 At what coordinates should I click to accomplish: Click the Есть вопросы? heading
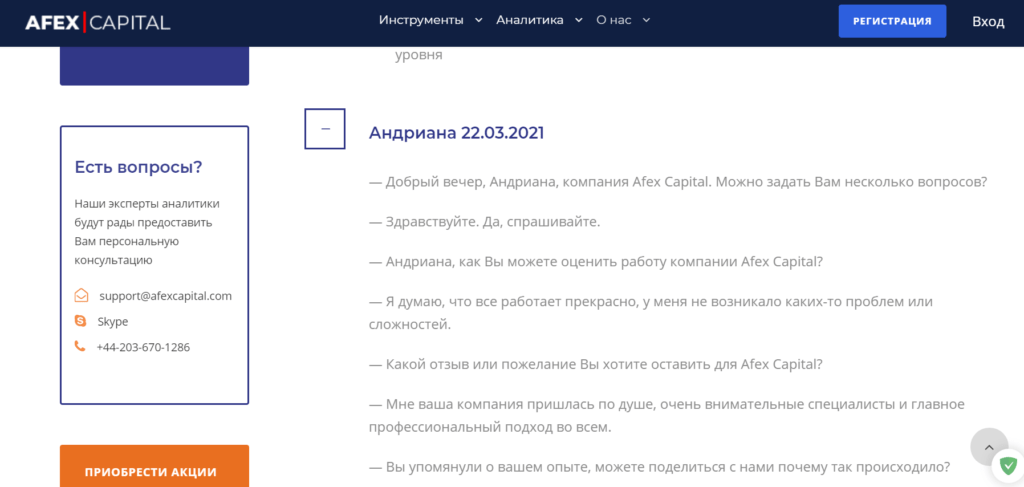(138, 168)
